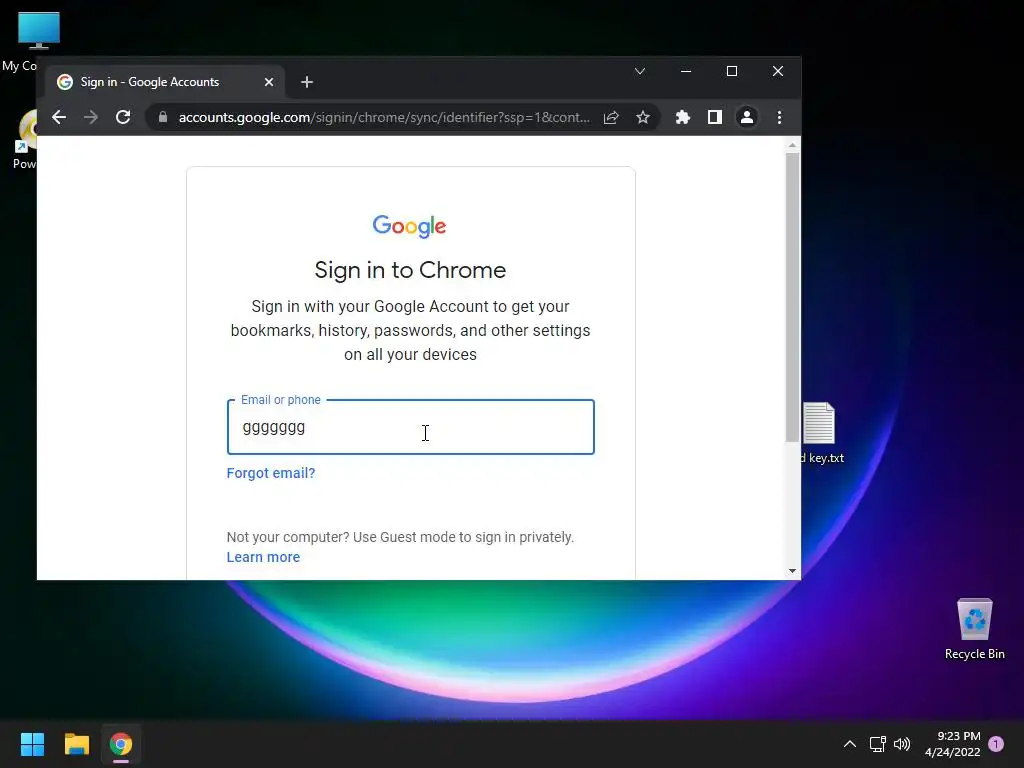The height and width of the screenshot is (768, 1024).
Task: Click the scrollbar down arrow
Action: 792,571
